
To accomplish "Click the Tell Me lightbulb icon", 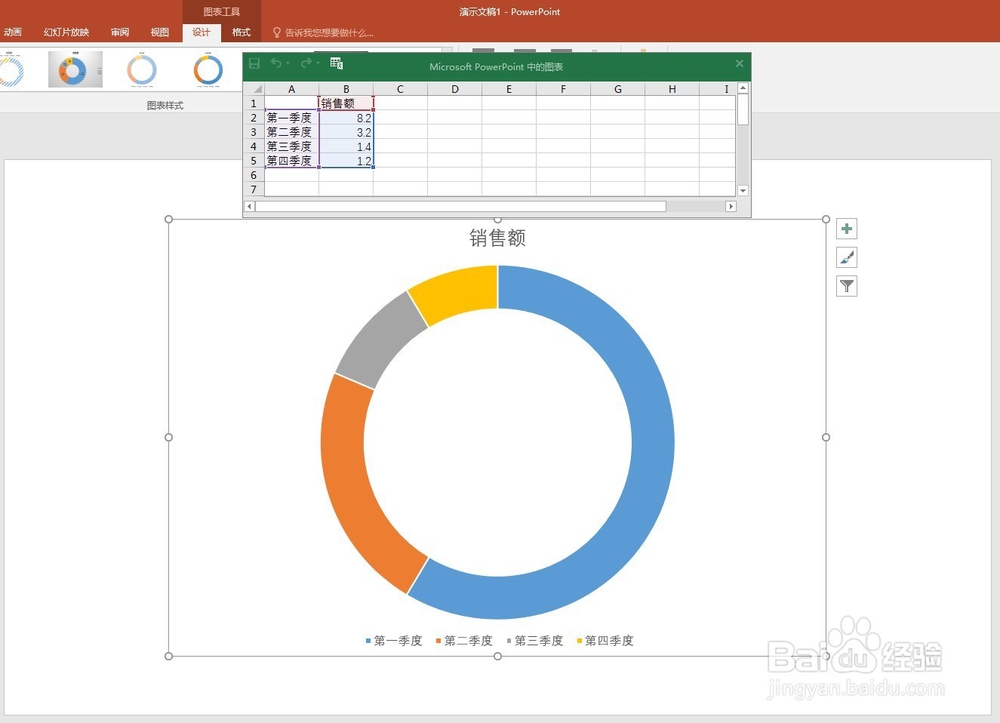I will coord(276,31).
